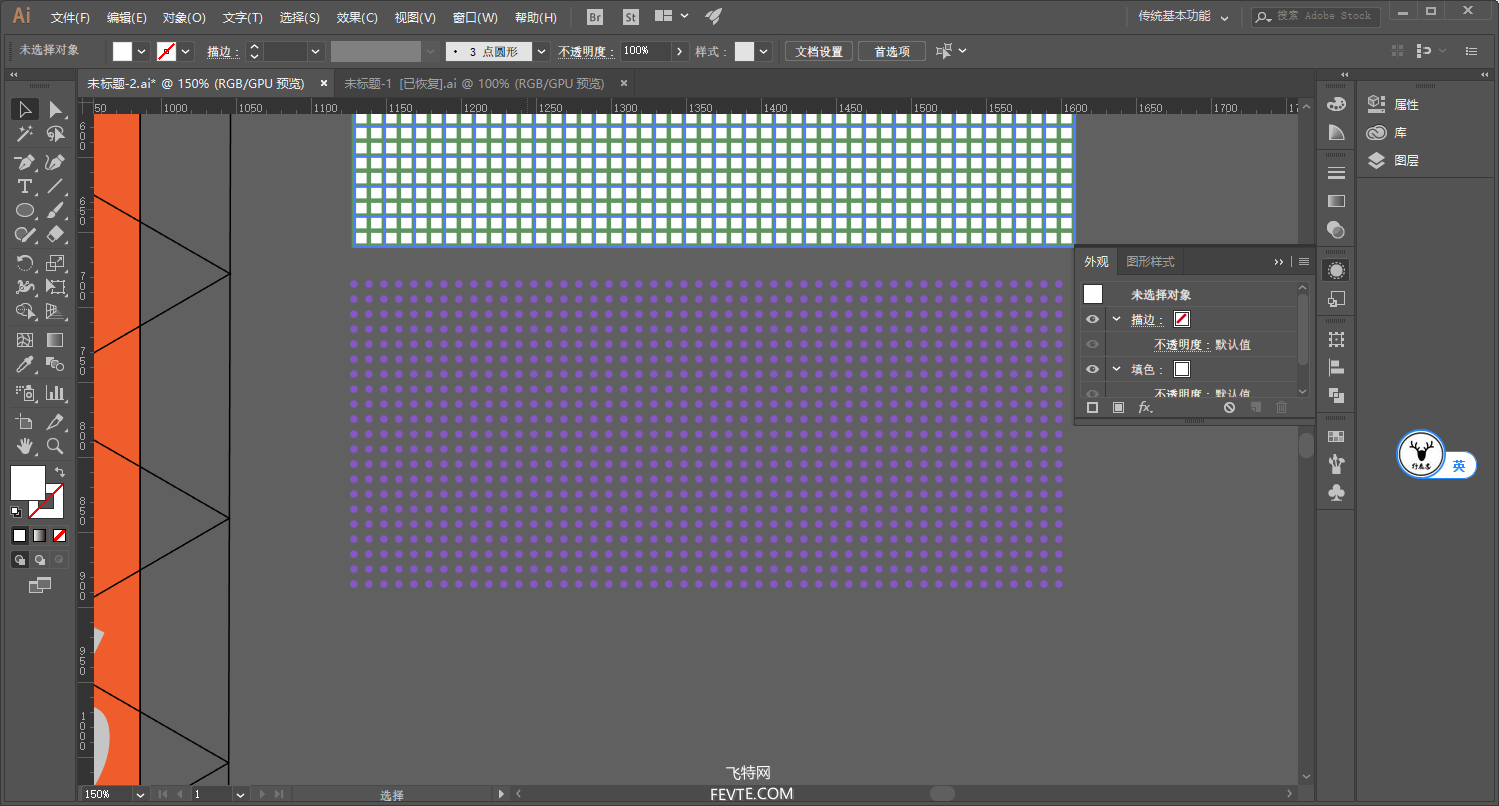Toggle visibility eye for 填色 fill row

click(x=1092, y=369)
